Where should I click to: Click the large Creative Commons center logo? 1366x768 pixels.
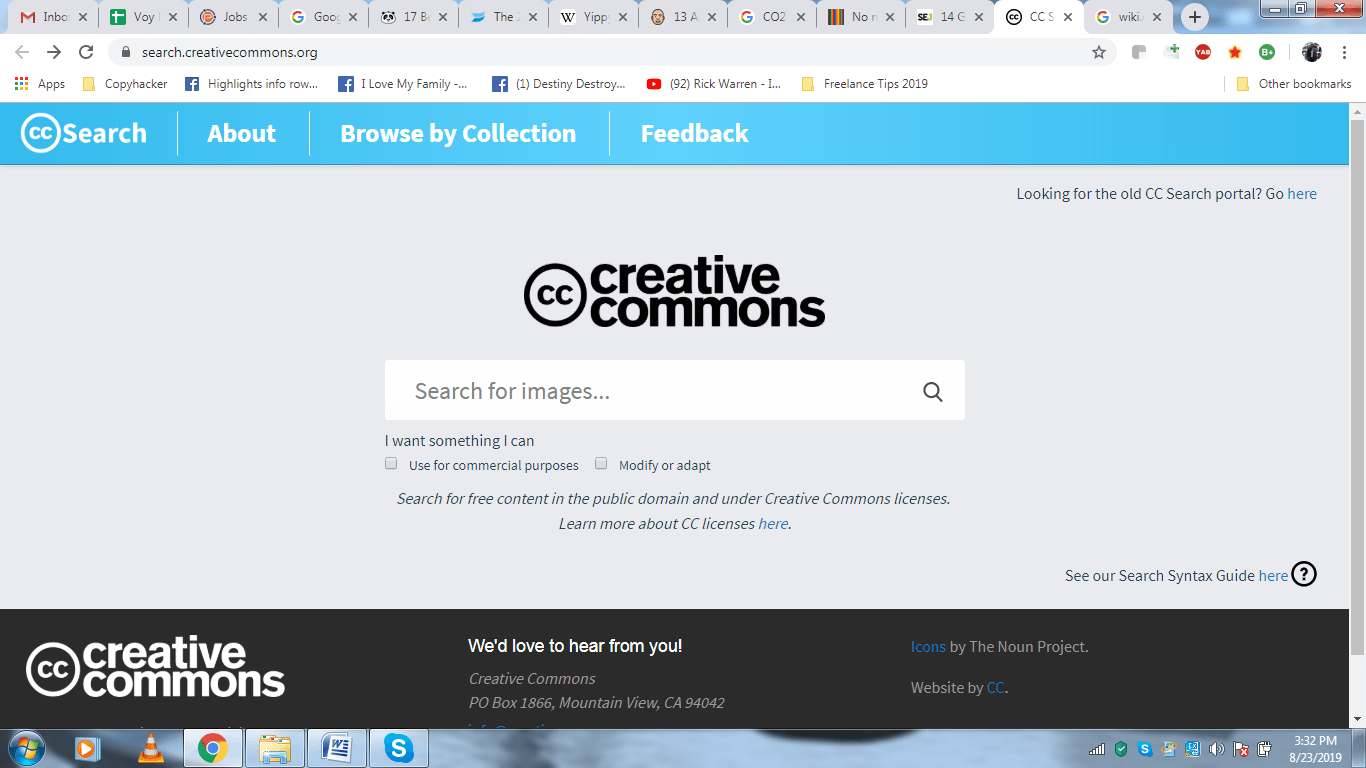click(675, 292)
